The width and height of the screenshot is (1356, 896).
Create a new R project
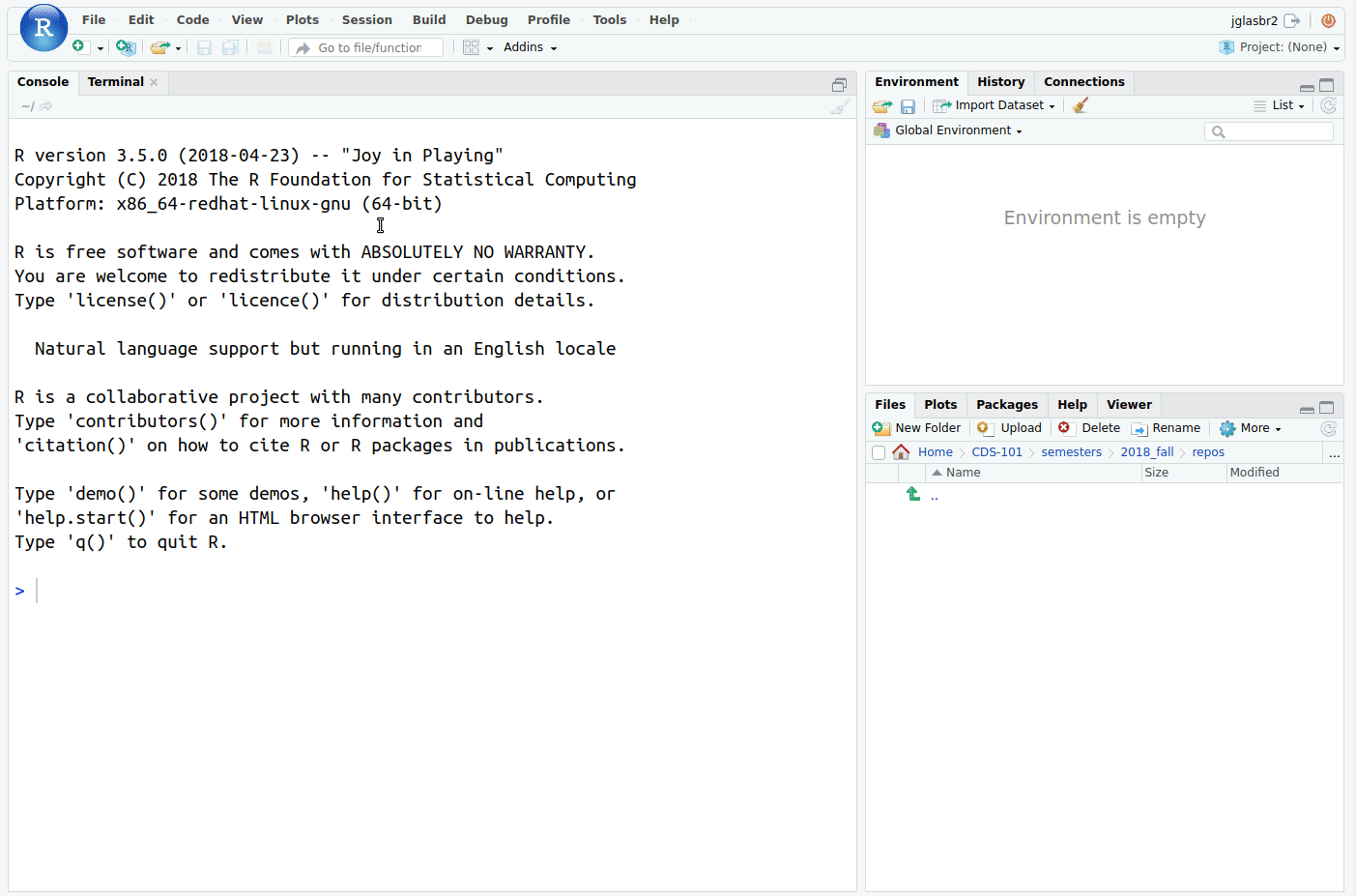coord(126,47)
